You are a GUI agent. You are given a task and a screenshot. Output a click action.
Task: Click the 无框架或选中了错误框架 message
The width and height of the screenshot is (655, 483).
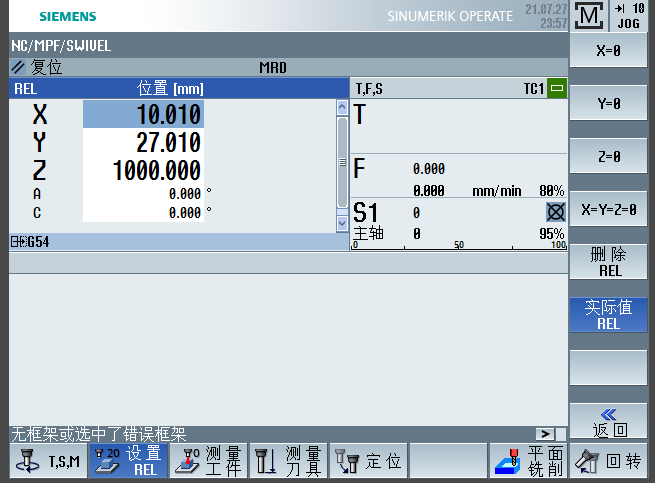[x=99, y=434]
